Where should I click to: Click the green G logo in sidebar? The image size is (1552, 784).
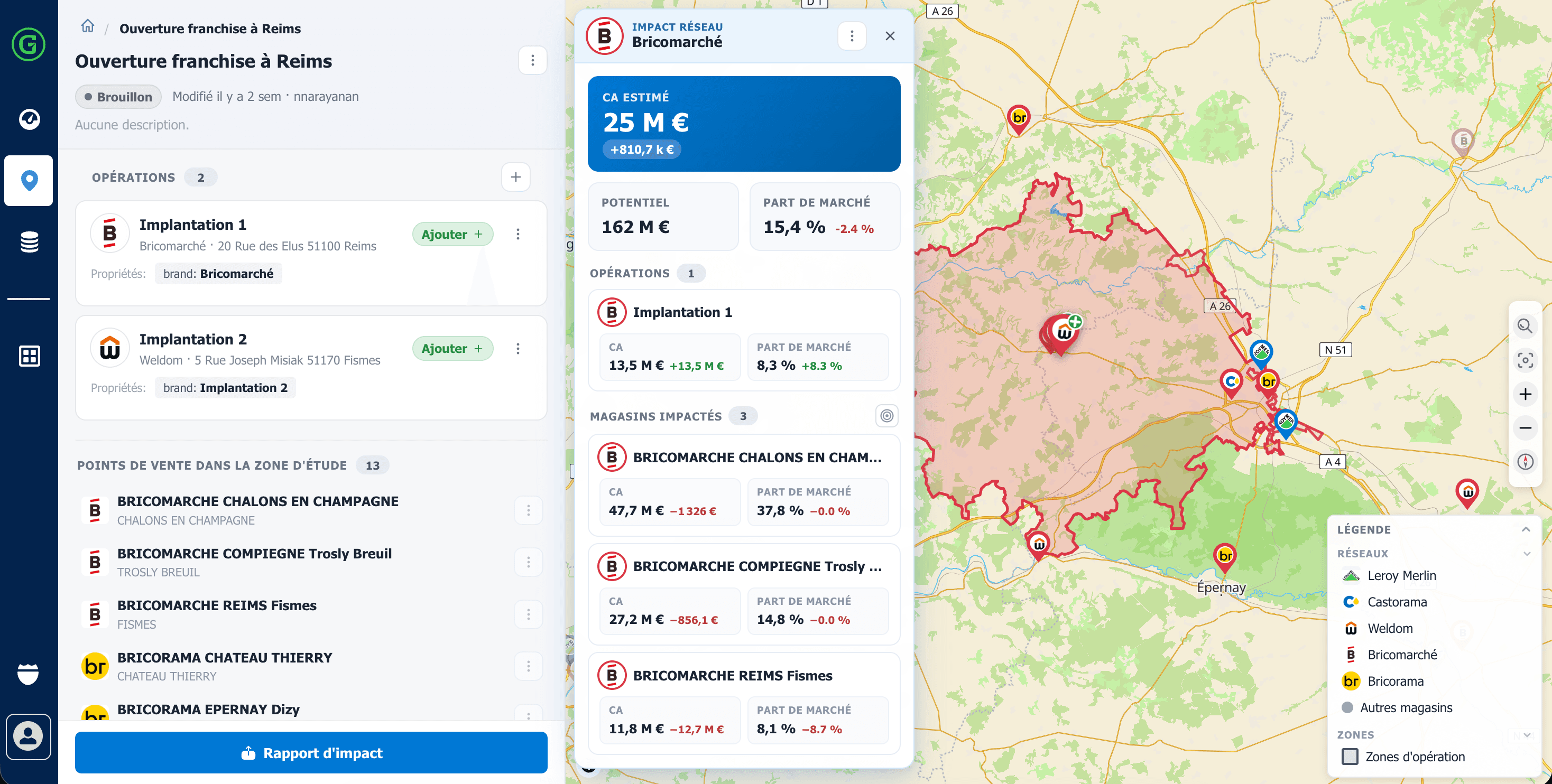29,44
